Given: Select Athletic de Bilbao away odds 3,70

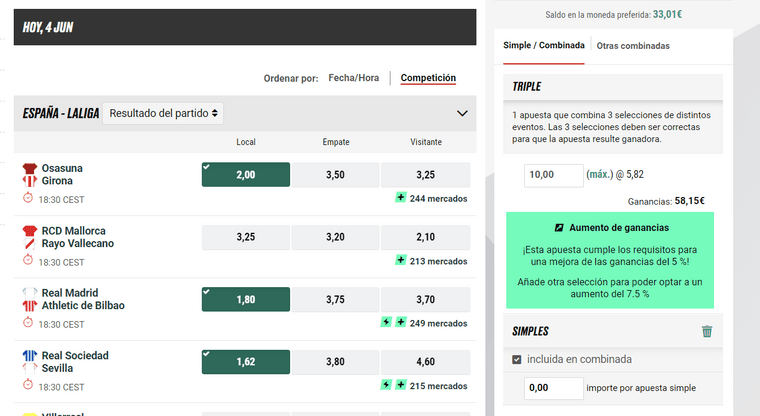Looking at the screenshot, I should tap(426, 299).
